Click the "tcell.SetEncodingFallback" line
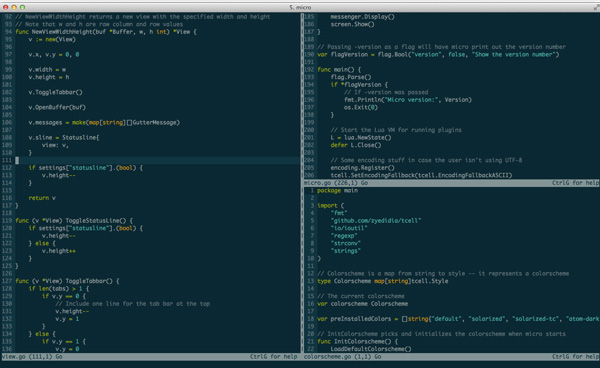Image resolution: width=600 pixels, height=368 pixels. [x=421, y=175]
